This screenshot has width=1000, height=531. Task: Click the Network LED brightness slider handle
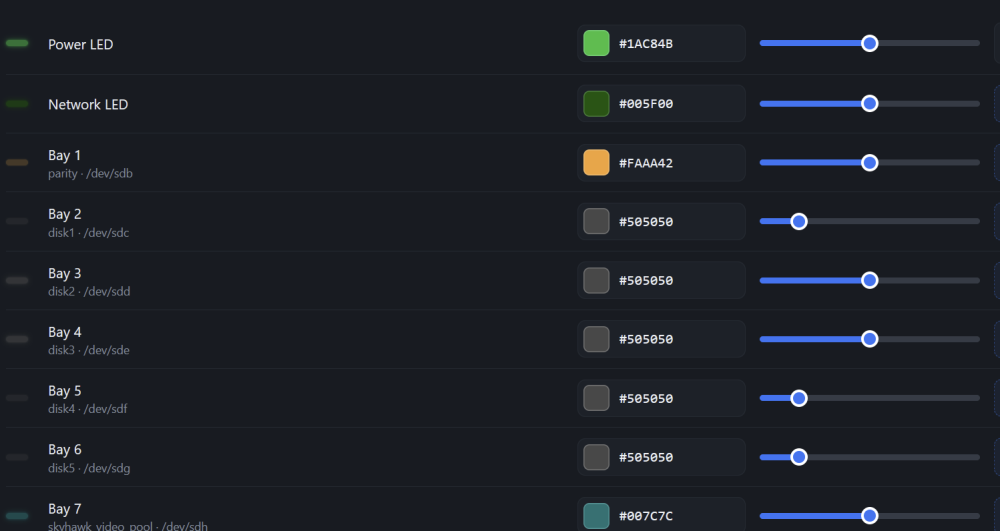point(869,103)
